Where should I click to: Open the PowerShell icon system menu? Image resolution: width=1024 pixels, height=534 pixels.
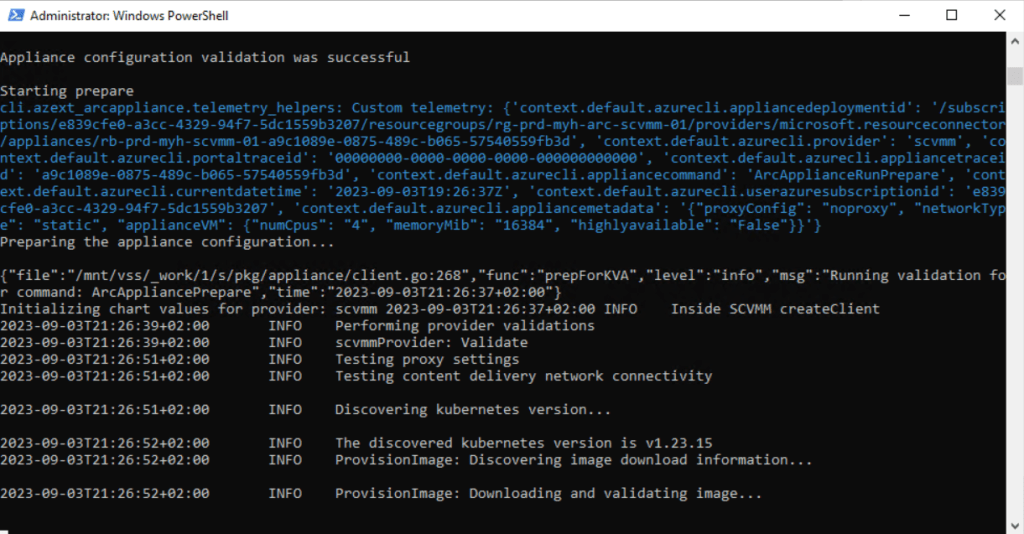(15, 16)
